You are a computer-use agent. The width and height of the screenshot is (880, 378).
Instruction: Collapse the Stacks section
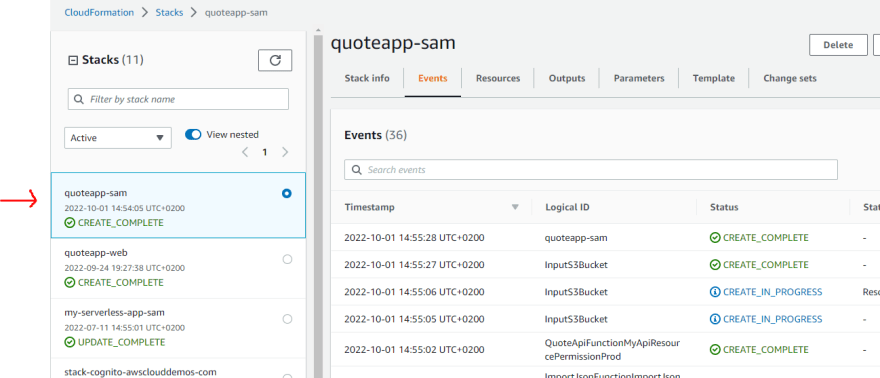tap(72, 61)
